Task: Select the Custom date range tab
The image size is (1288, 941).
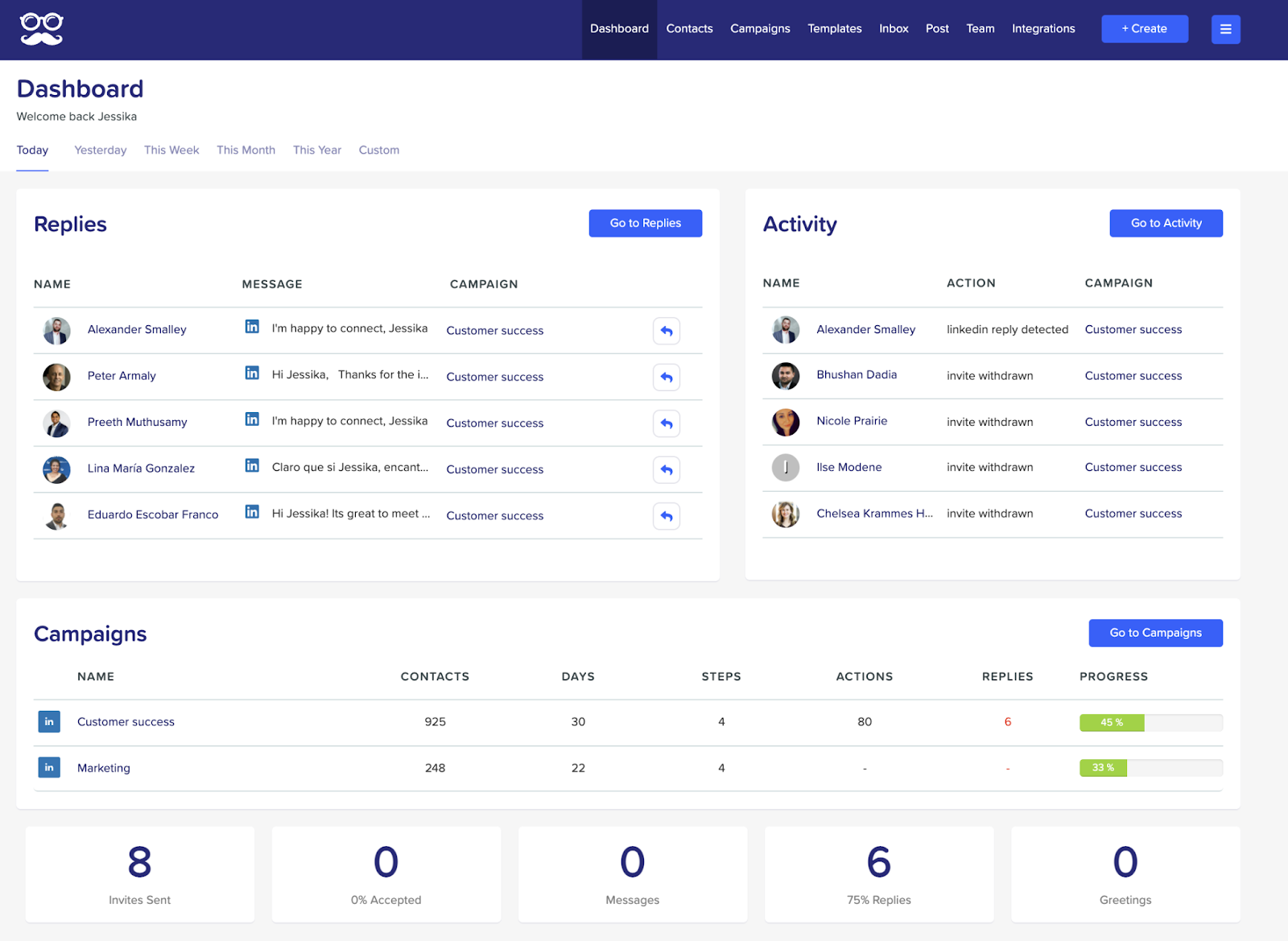Action: click(x=378, y=151)
